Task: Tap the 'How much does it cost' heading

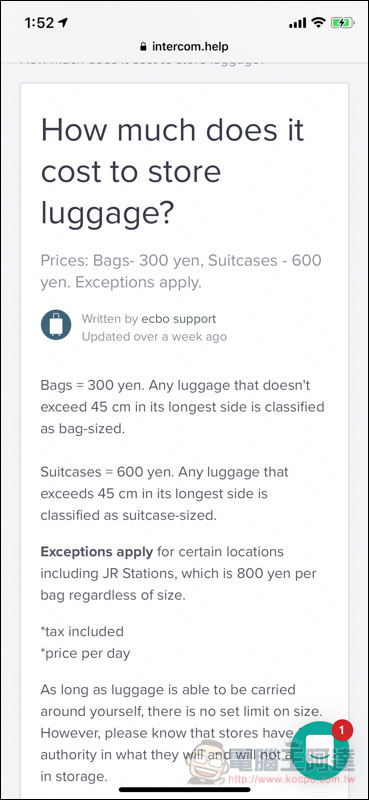Action: click(x=173, y=172)
